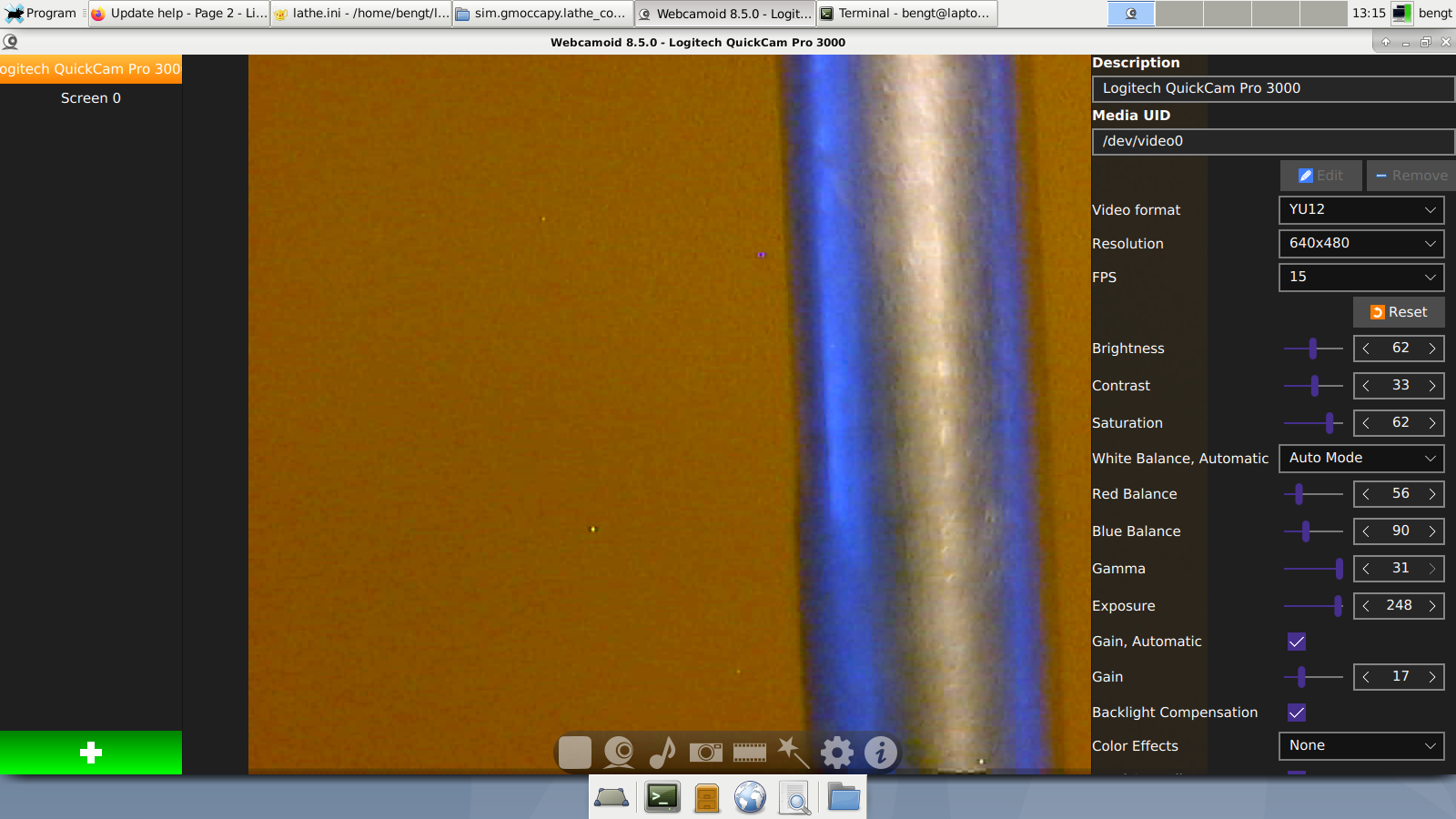
Task: Click the Remove button
Action: (1411, 176)
